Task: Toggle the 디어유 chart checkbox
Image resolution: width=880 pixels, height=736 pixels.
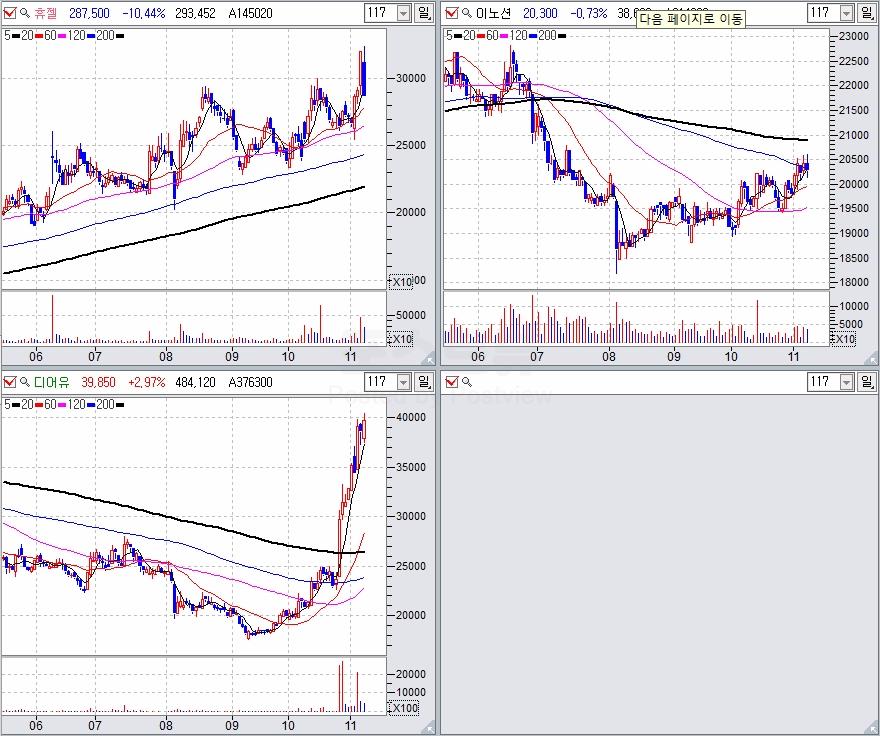Action: click(x=10, y=382)
